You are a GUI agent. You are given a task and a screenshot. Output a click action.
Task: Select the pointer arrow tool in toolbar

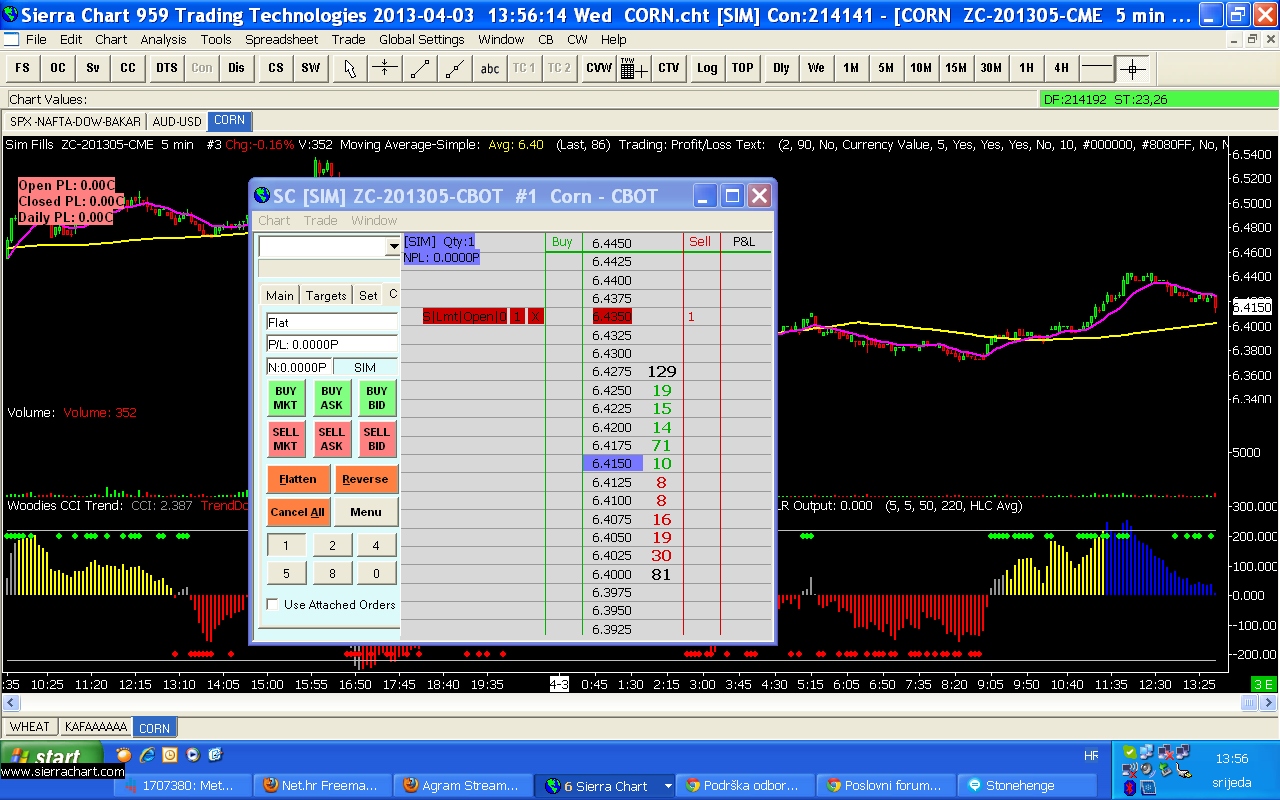click(349, 68)
